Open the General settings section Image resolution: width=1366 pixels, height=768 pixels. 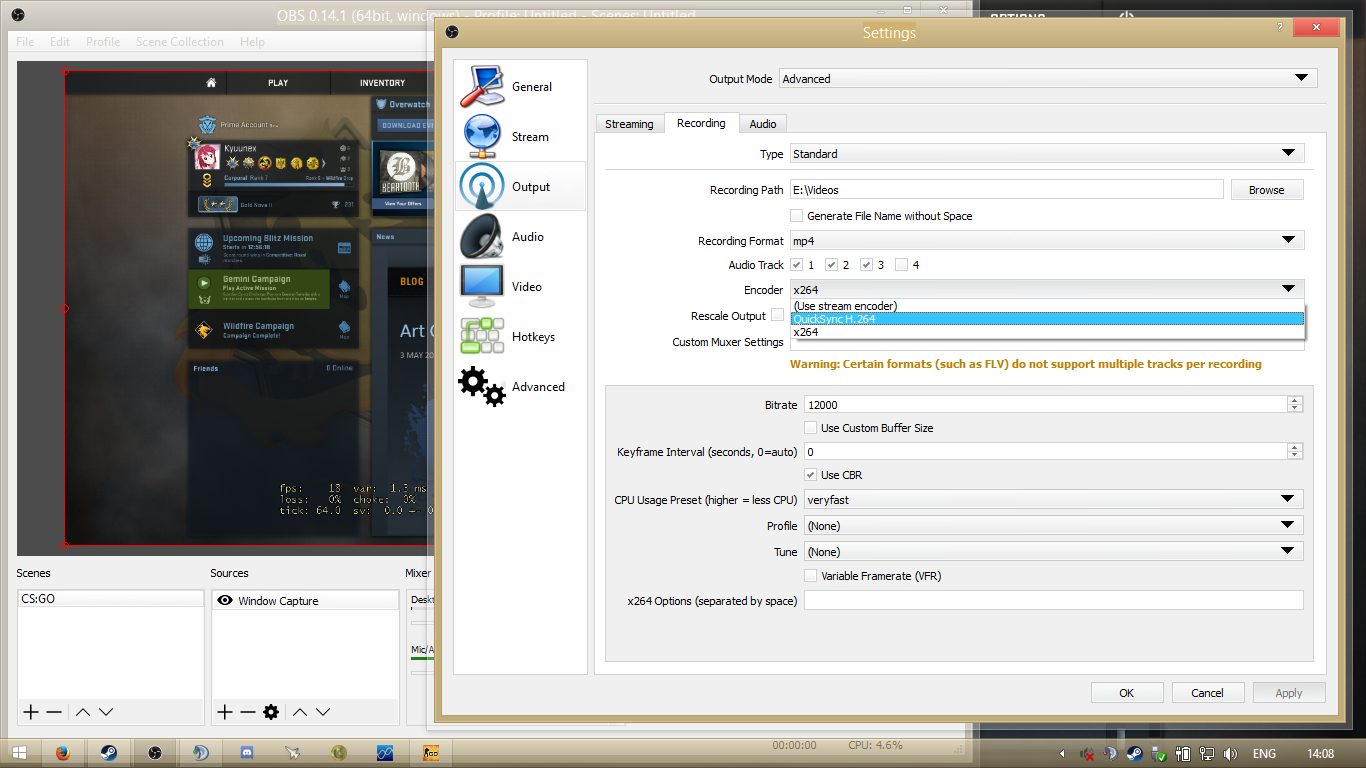[x=520, y=86]
